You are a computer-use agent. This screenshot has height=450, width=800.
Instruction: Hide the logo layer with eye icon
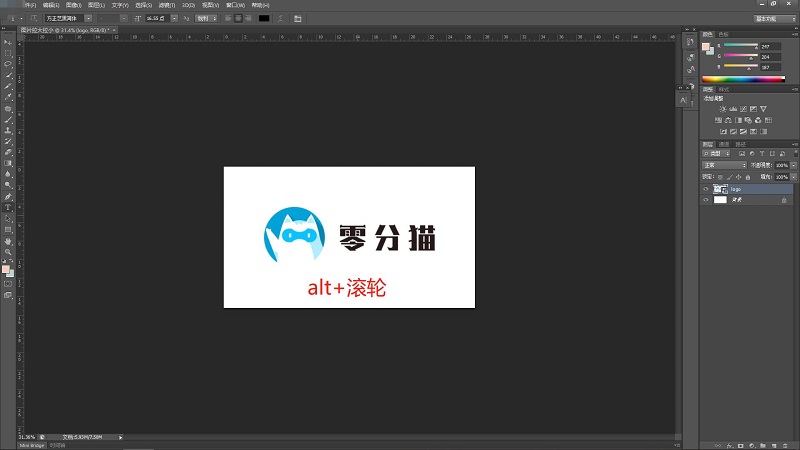[706, 188]
